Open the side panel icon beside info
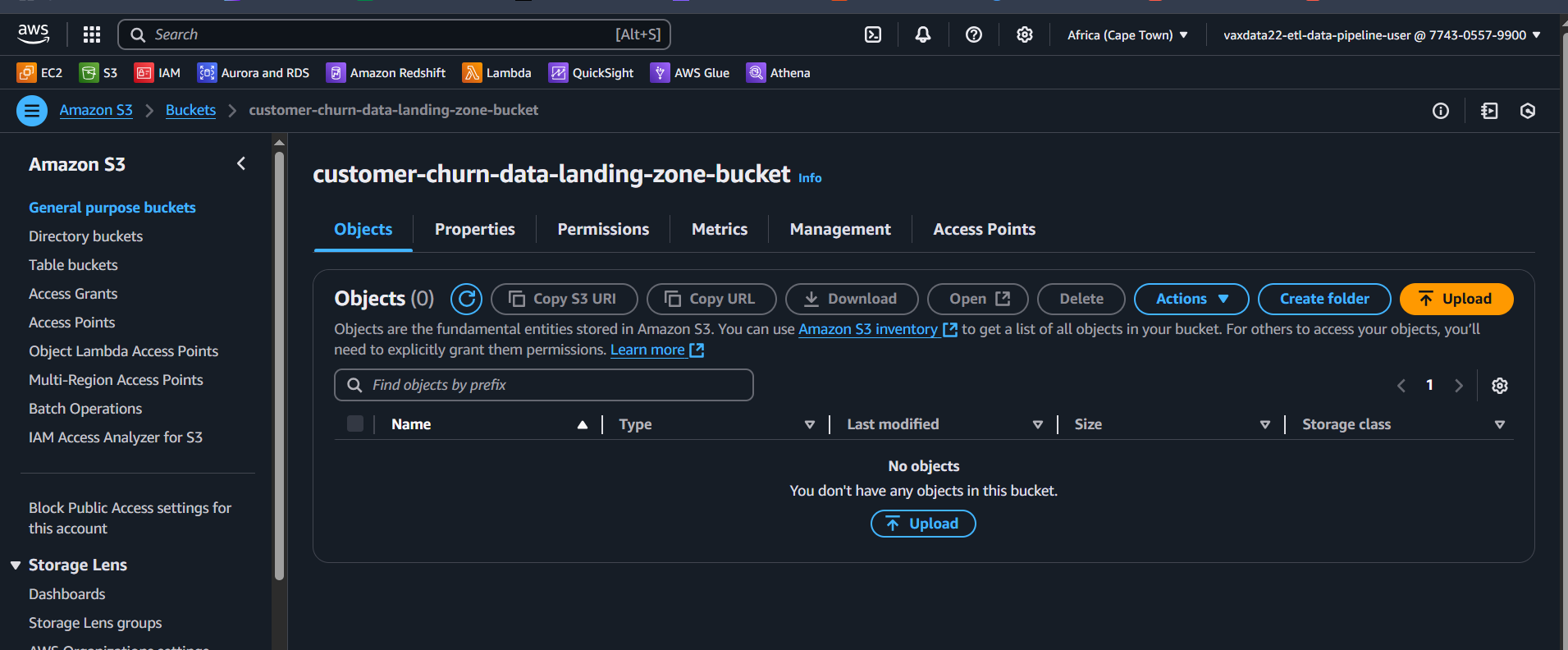Image resolution: width=1568 pixels, height=650 pixels. point(1489,111)
